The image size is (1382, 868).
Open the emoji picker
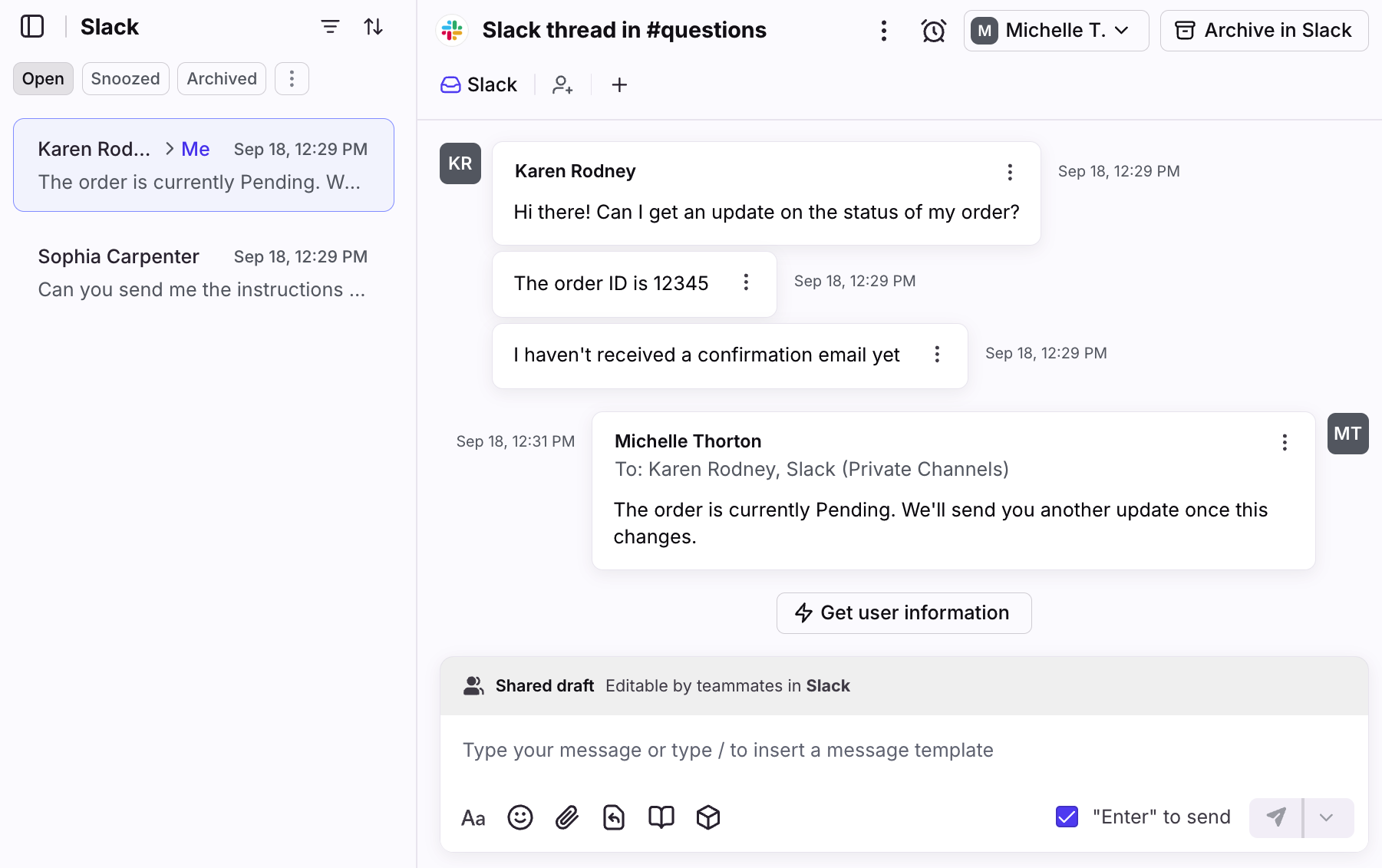520,817
